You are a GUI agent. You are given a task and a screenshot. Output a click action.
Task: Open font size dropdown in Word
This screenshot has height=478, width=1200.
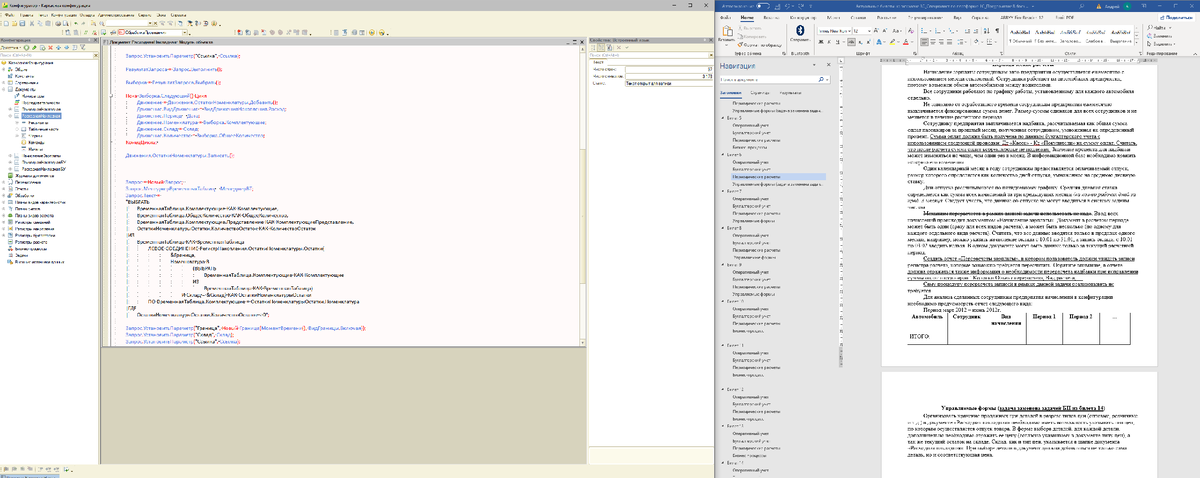click(x=869, y=31)
